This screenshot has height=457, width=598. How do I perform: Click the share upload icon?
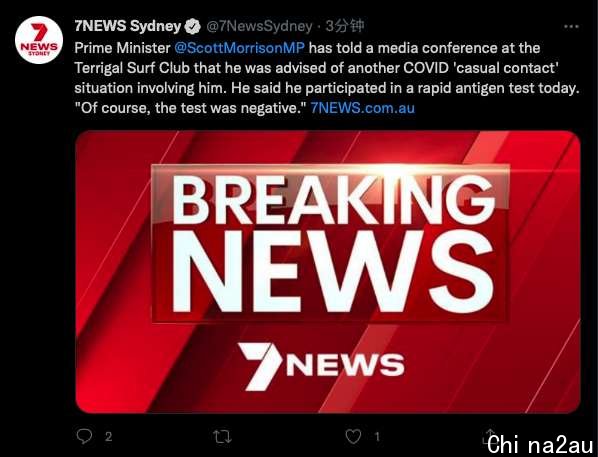pos(490,436)
